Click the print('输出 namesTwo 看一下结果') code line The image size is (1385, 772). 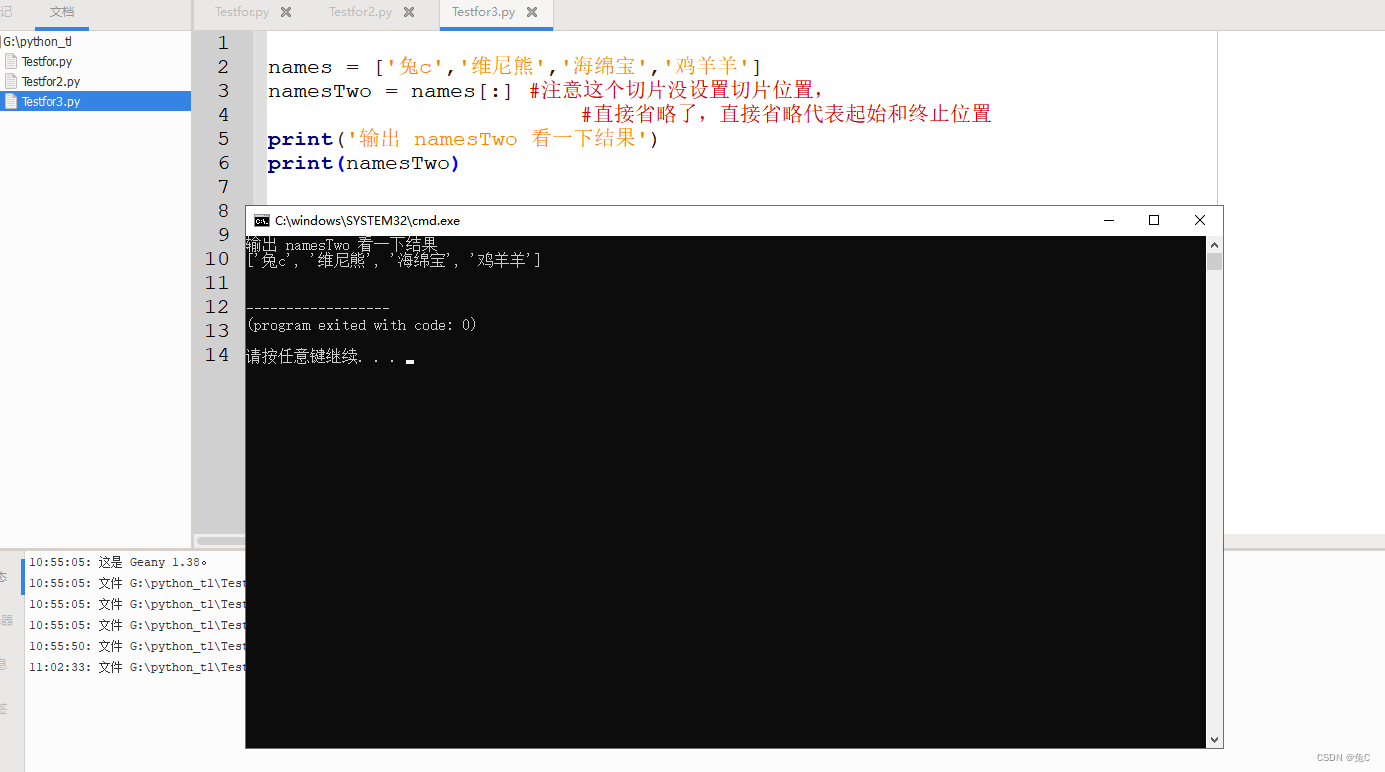coord(463,139)
